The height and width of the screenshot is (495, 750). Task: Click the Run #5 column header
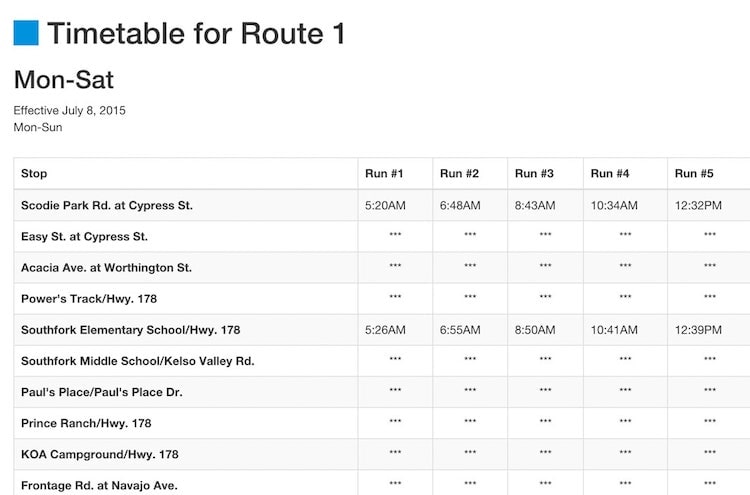click(x=694, y=174)
